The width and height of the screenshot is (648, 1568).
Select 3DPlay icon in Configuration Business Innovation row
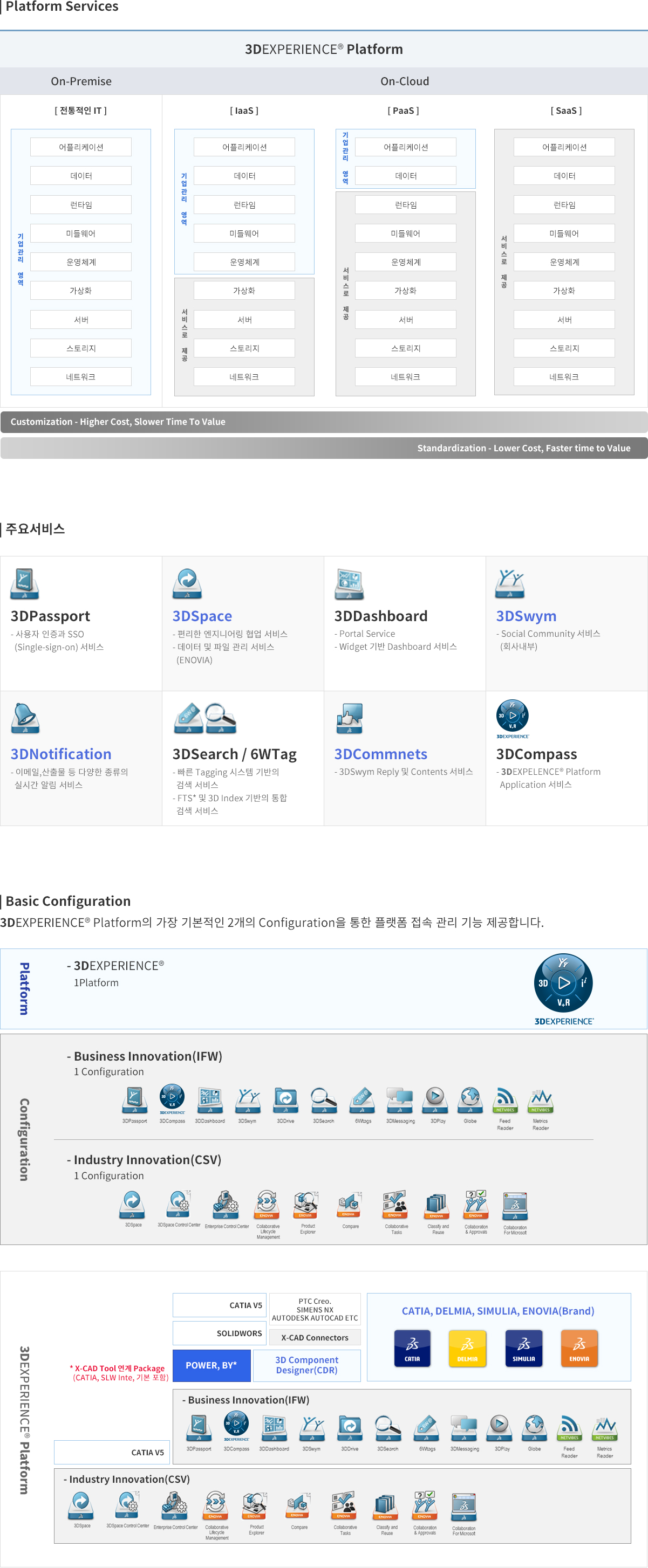[x=435, y=1100]
